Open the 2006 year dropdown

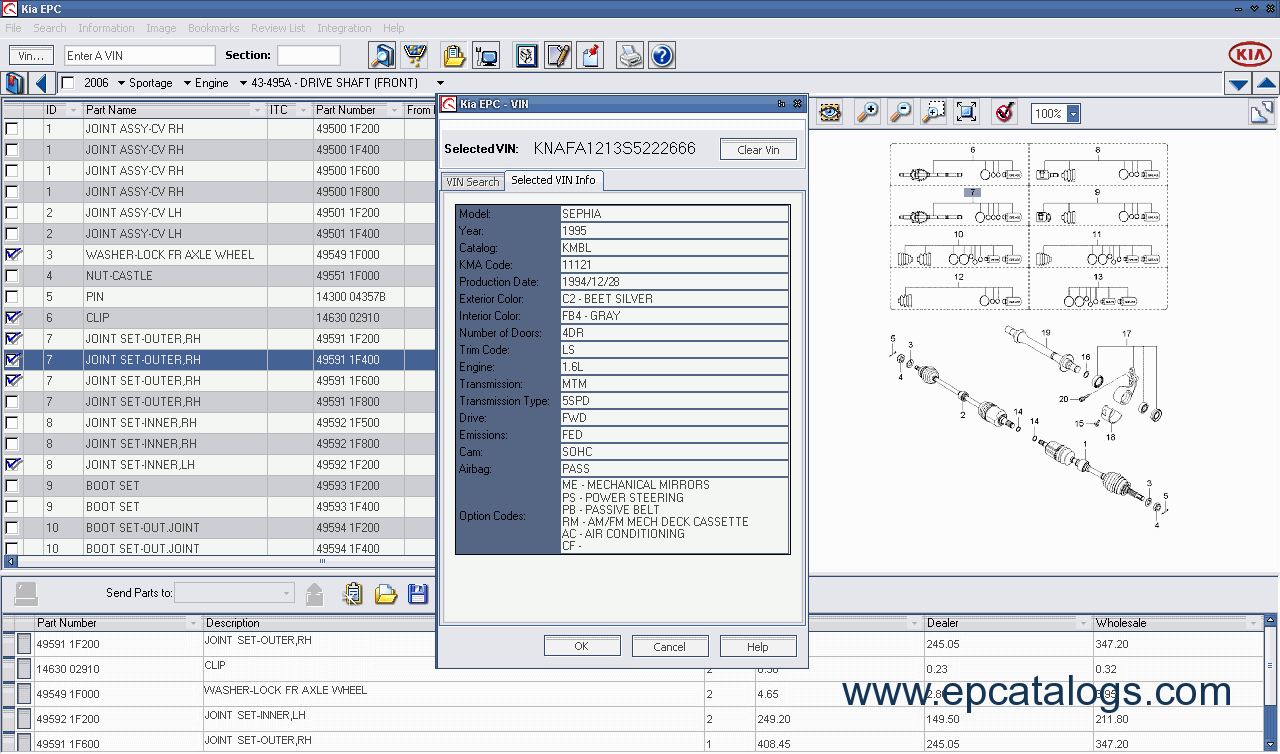pos(121,83)
